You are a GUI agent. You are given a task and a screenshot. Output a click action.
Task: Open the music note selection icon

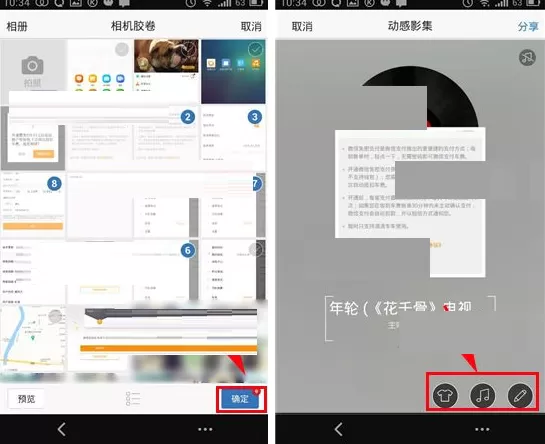tap(483, 395)
